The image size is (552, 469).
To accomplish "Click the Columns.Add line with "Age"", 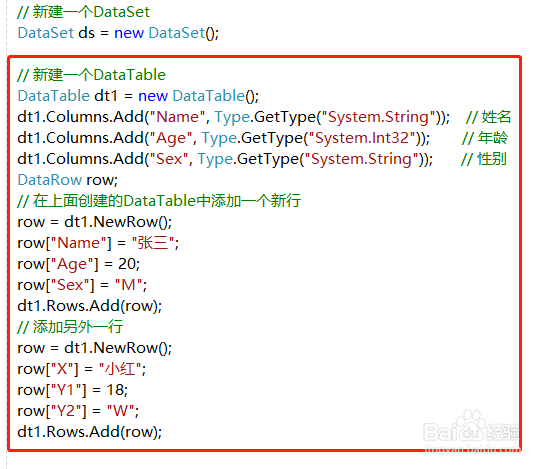I will 224,138.
